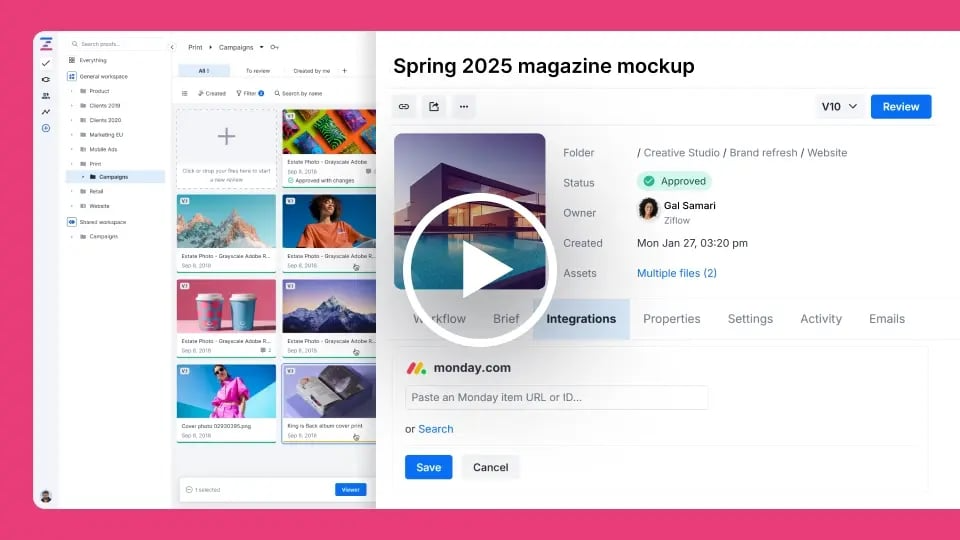960x540 pixels.
Task: Click the circled plus icon in sidebar
Action: pos(45,128)
